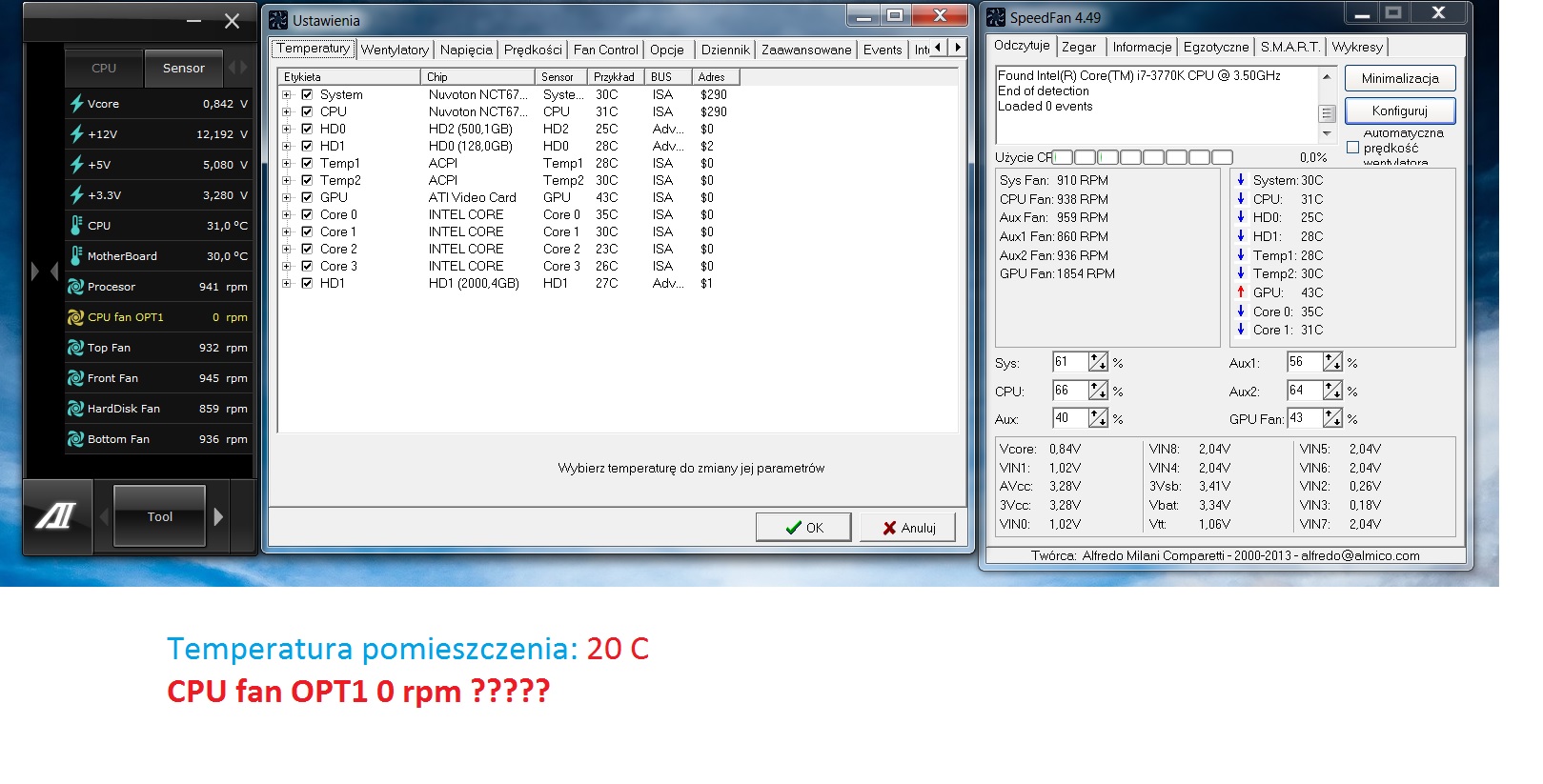Viewport: 1543px width, 784px height.
Task: Click the Vcore lightning bolt icon
Action: pos(76,104)
